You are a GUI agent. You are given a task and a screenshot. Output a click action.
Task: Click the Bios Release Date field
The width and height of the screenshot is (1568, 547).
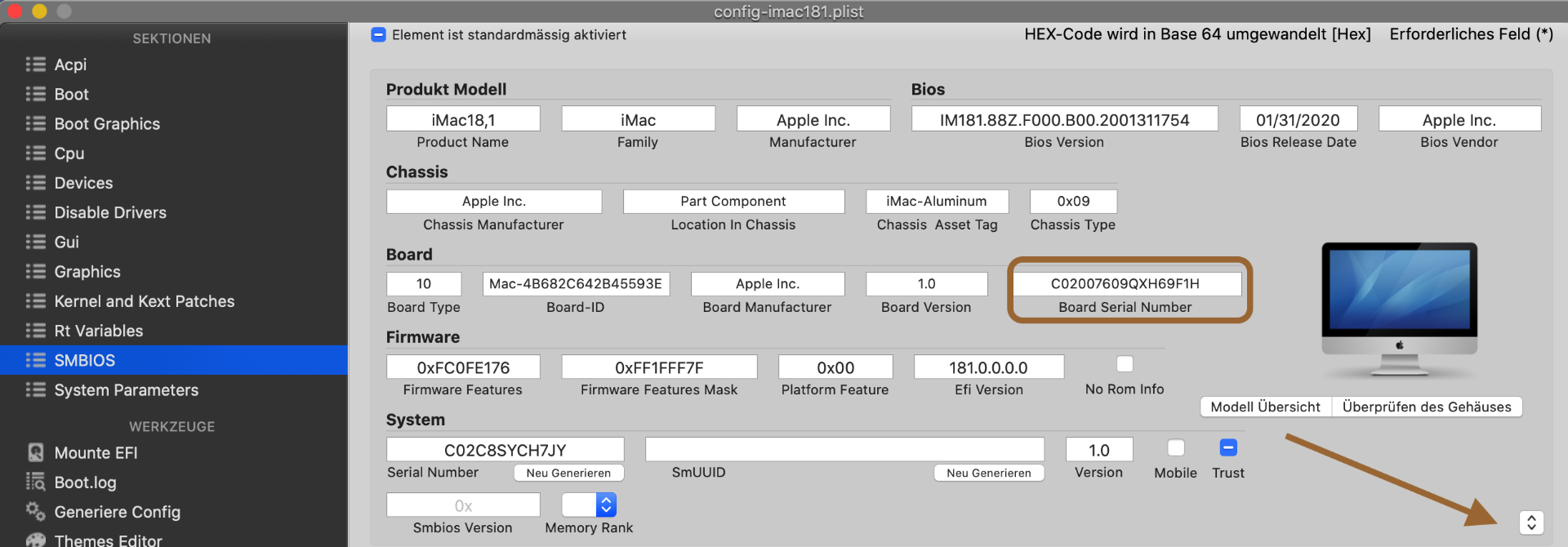tap(1298, 119)
